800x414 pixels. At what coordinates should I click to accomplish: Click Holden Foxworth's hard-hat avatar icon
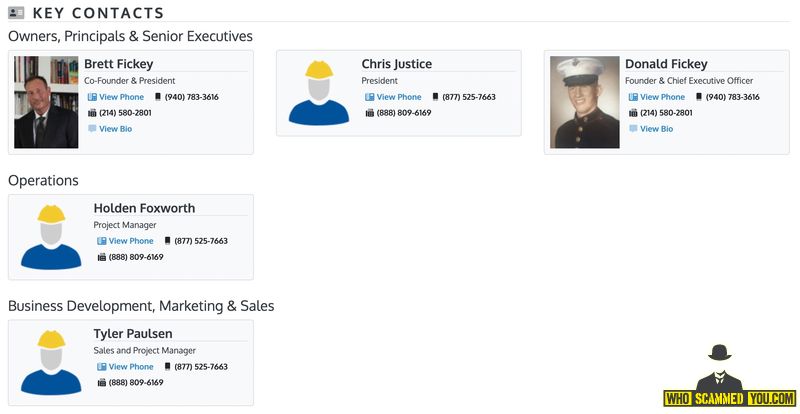pos(50,237)
